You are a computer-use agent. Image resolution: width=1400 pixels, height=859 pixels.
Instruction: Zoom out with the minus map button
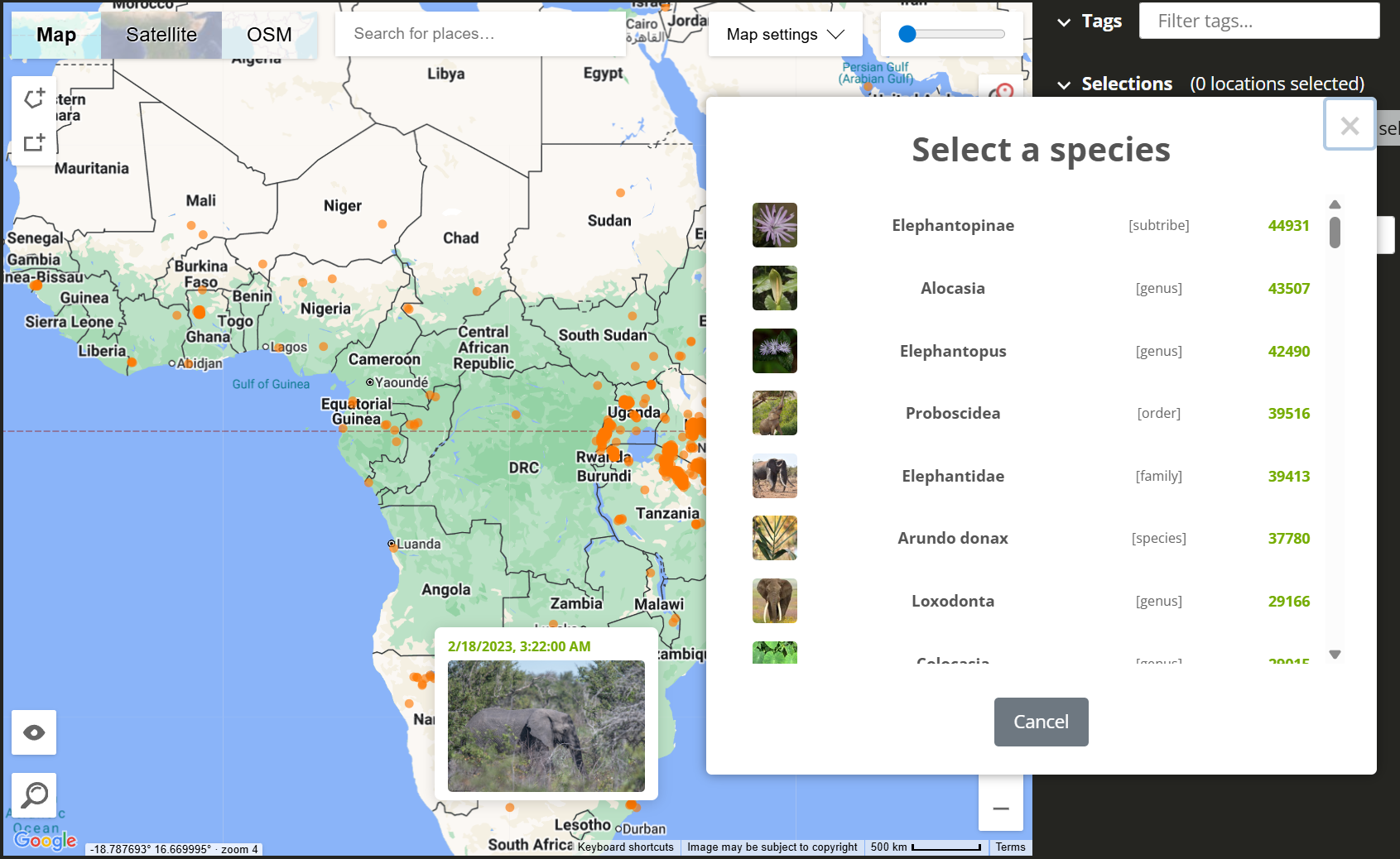(1001, 809)
